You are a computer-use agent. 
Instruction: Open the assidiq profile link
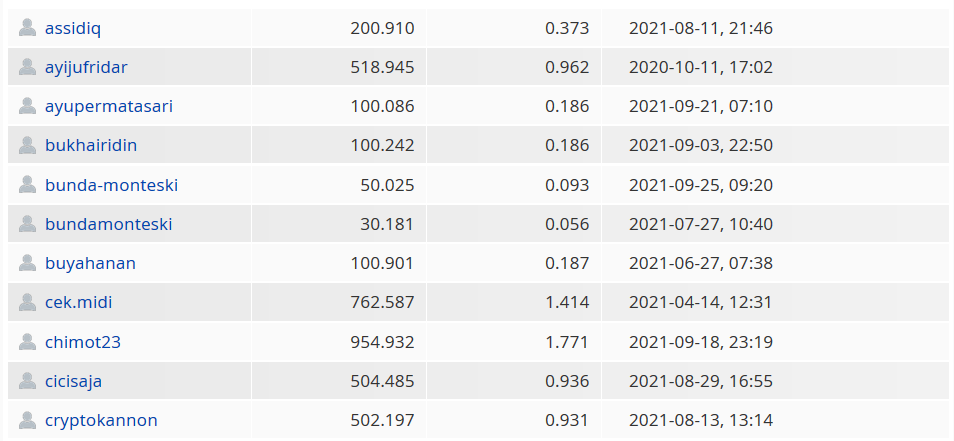73,28
